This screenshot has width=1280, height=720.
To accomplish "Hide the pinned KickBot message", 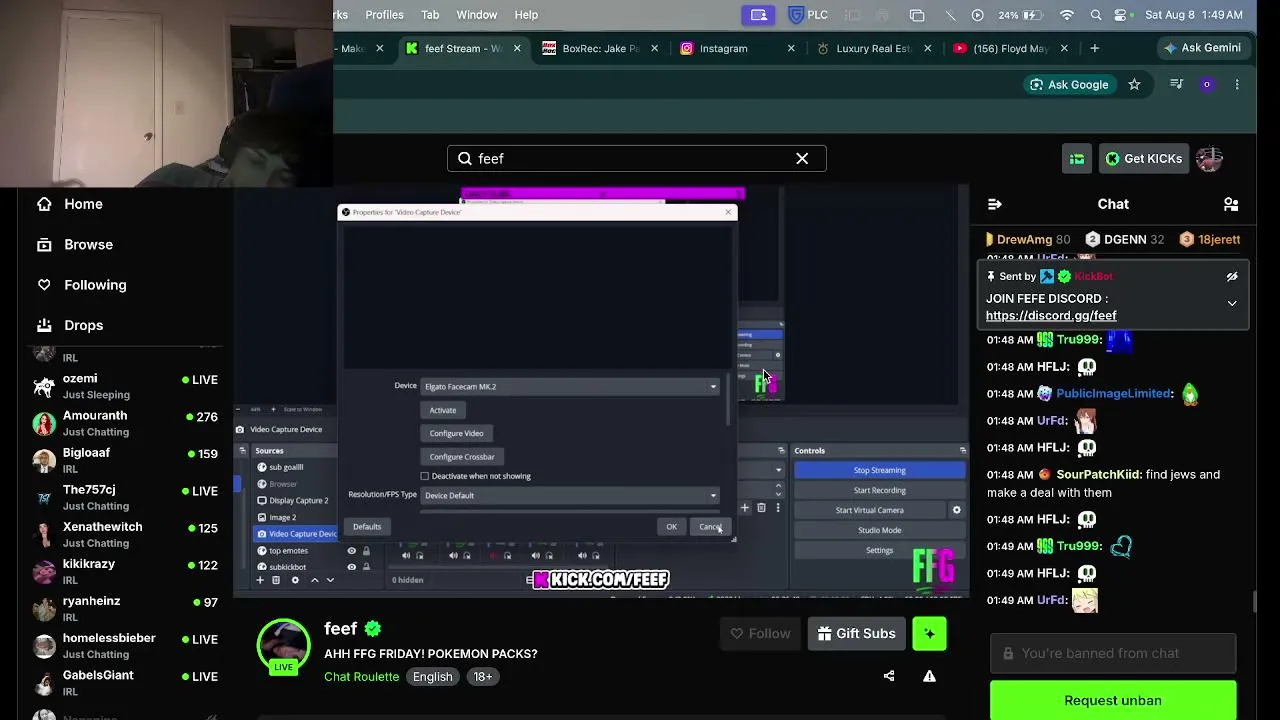I will click(1232, 277).
